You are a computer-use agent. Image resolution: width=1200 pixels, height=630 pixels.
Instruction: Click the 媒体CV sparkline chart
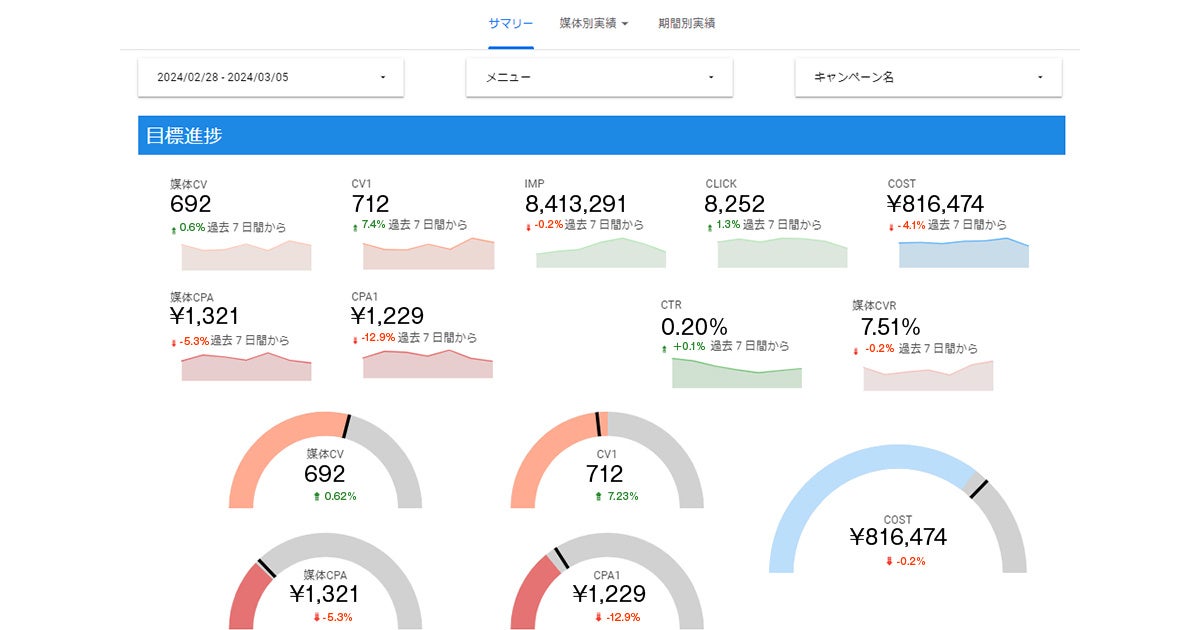(x=246, y=254)
